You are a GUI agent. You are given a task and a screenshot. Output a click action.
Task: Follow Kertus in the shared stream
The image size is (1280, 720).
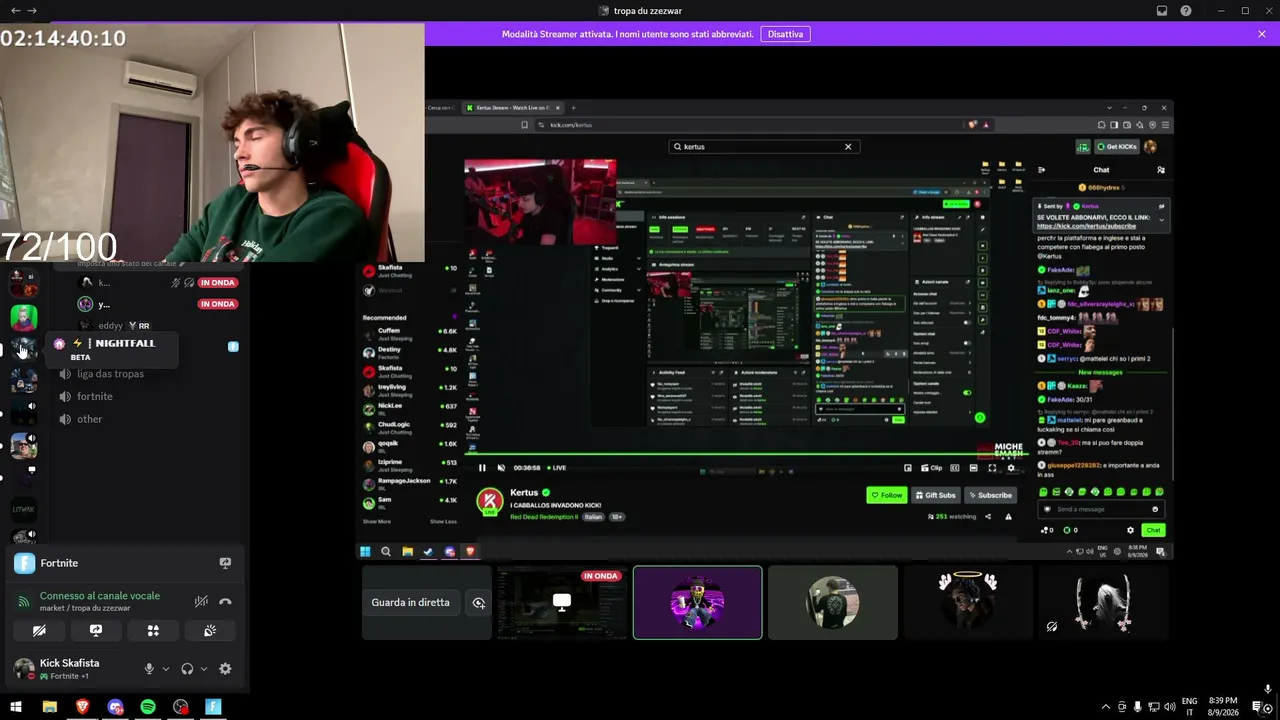click(x=886, y=495)
